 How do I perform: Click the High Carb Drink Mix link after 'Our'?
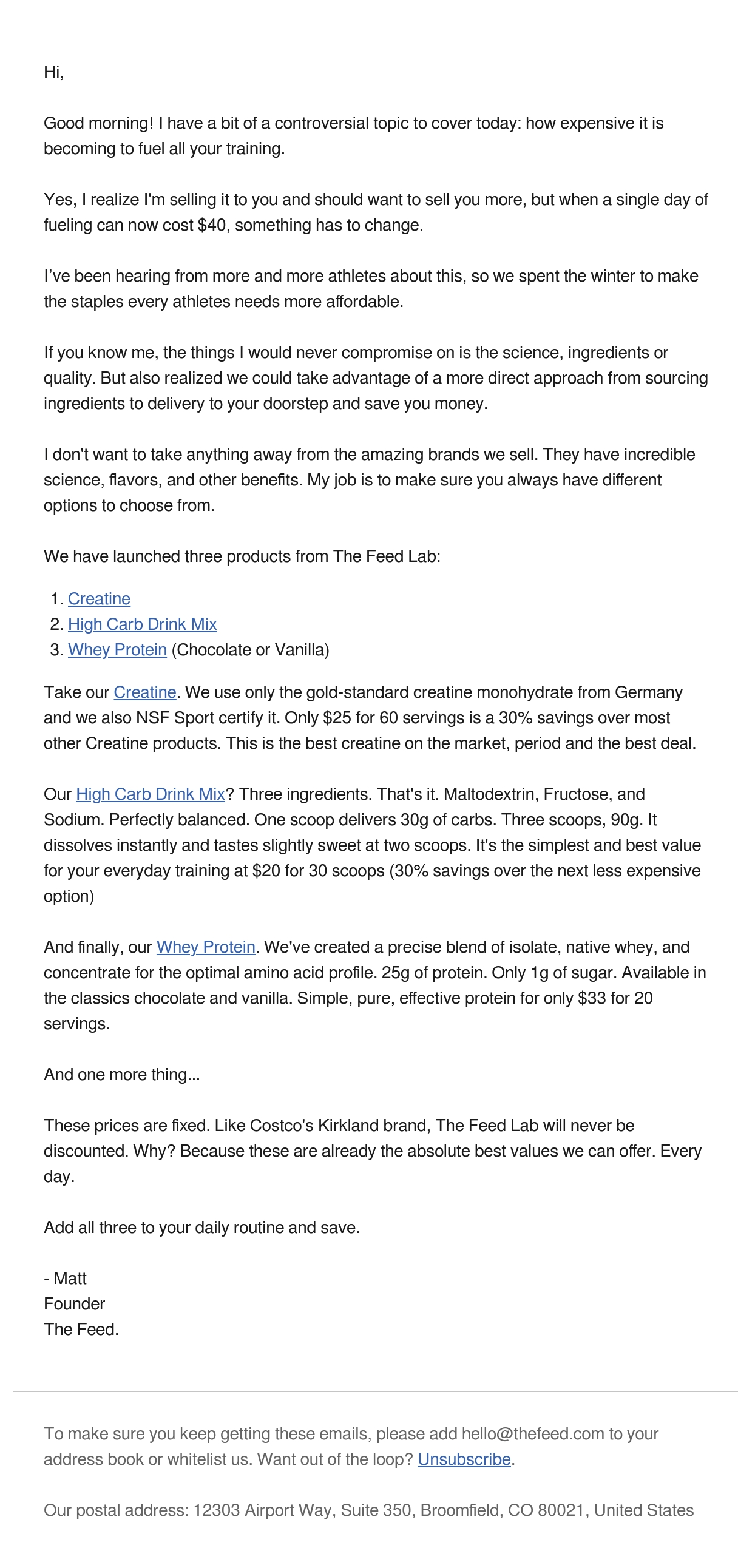point(151,794)
